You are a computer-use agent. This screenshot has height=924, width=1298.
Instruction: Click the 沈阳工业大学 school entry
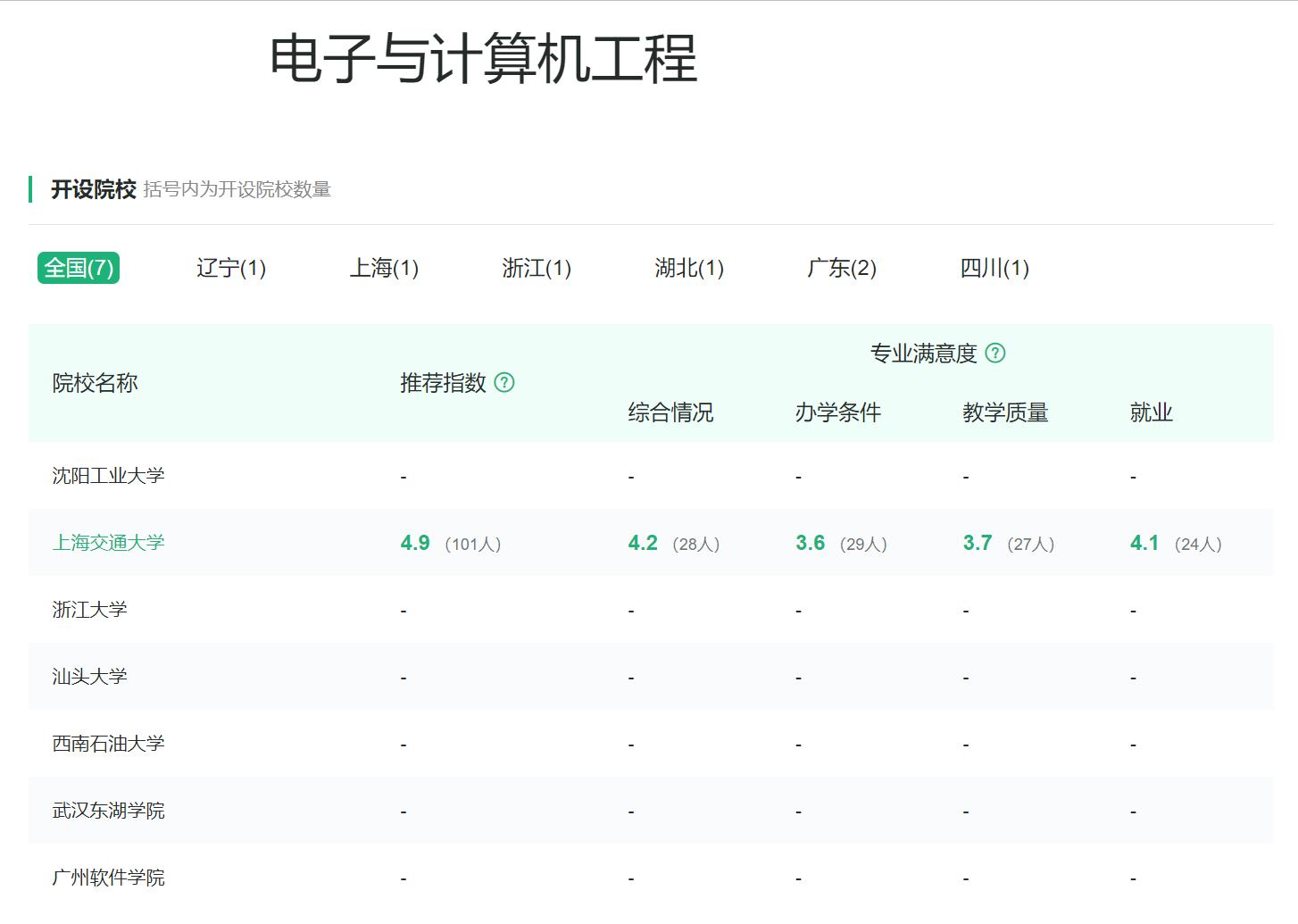[x=109, y=475]
